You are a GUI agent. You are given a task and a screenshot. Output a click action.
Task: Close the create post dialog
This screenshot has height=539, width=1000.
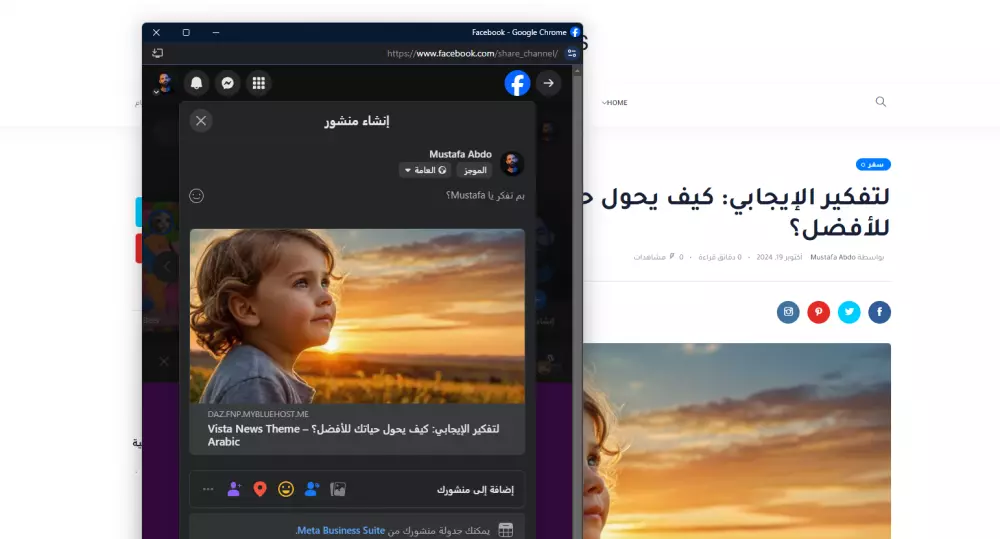pos(201,121)
